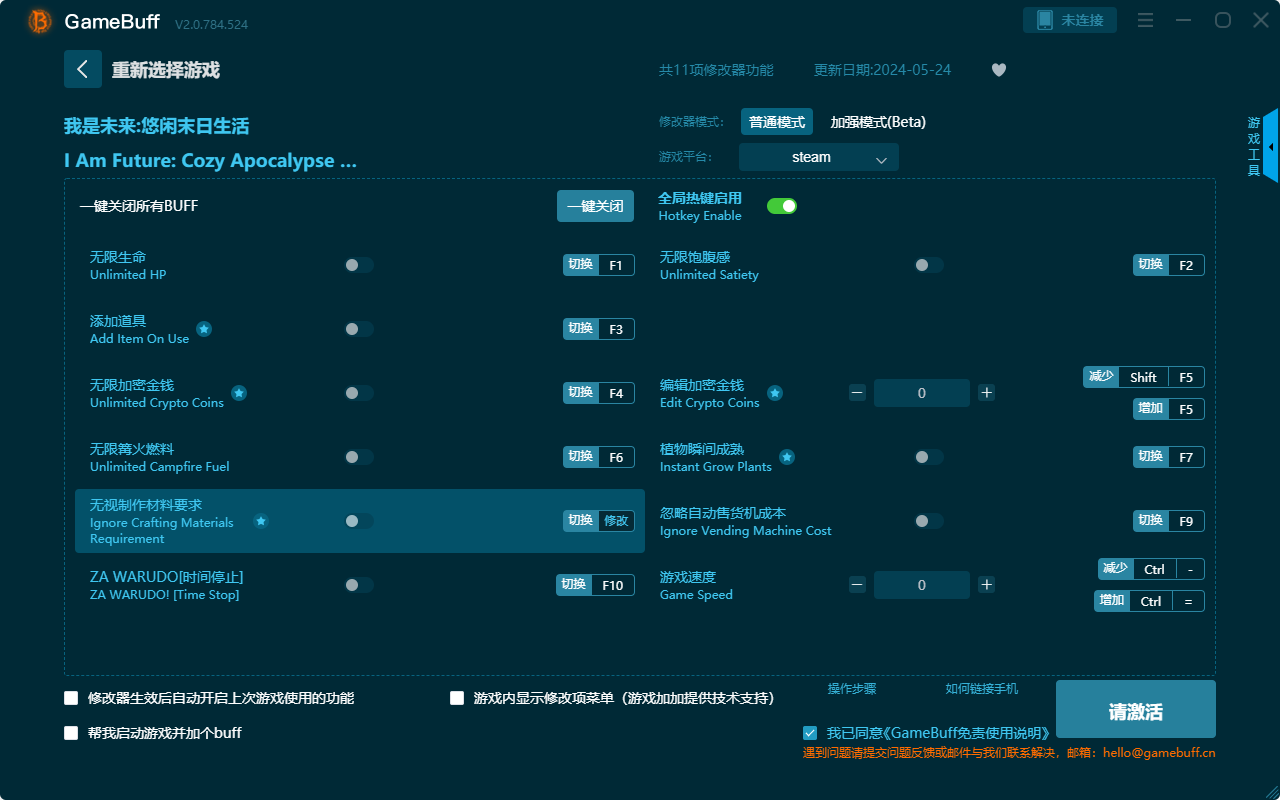
Task: Open the steam platform dropdown
Action: point(819,157)
